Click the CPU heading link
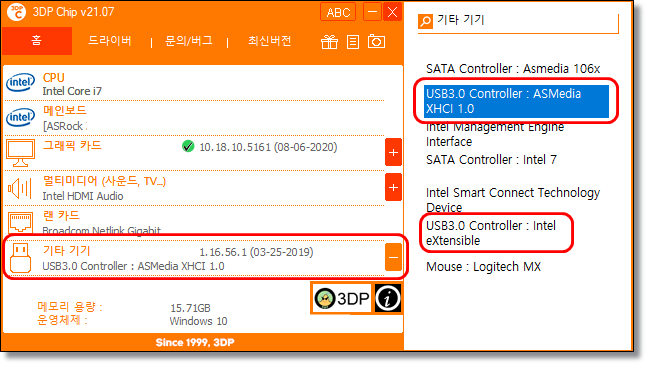 tap(54, 77)
